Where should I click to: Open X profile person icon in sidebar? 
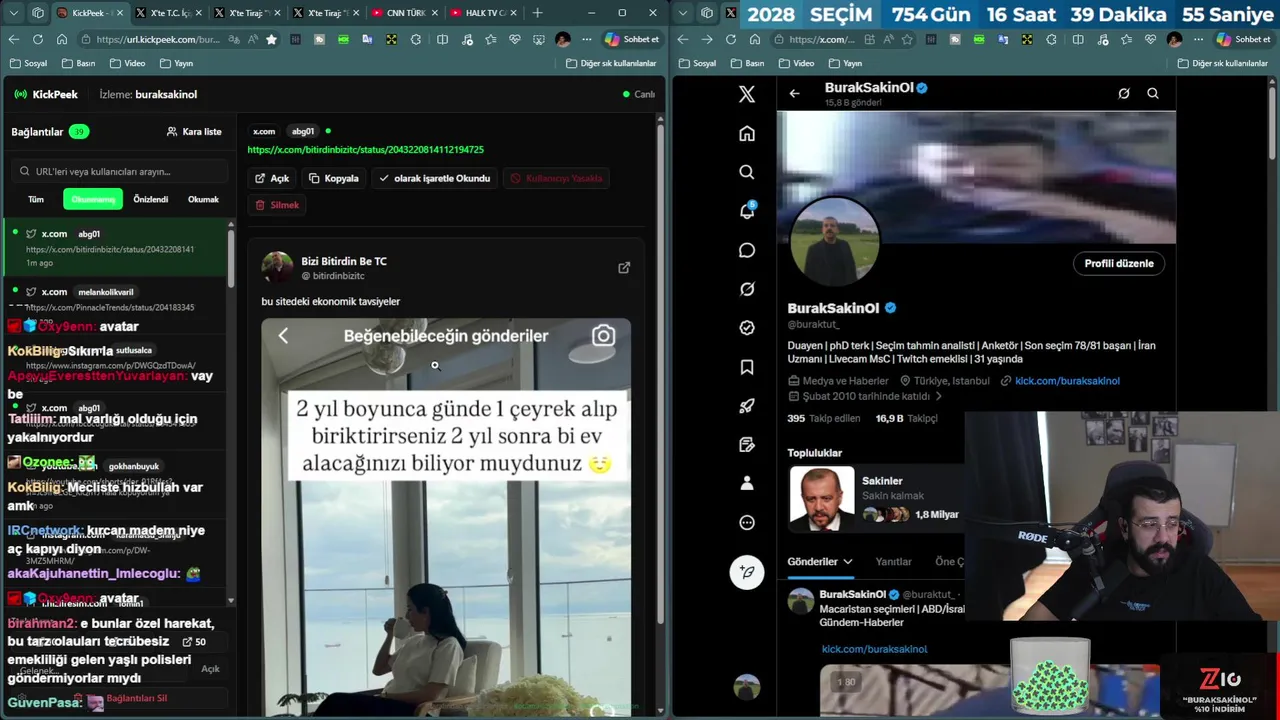pyautogui.click(x=747, y=483)
